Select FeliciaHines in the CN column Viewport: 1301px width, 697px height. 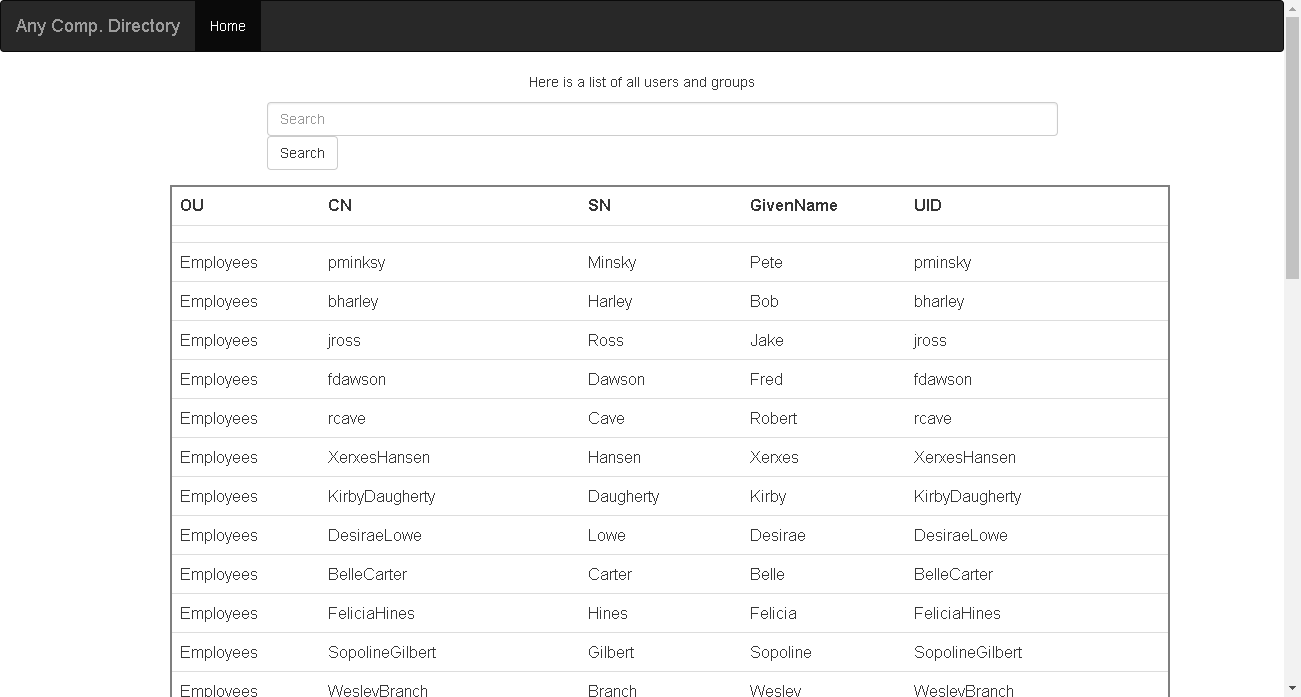tap(371, 613)
